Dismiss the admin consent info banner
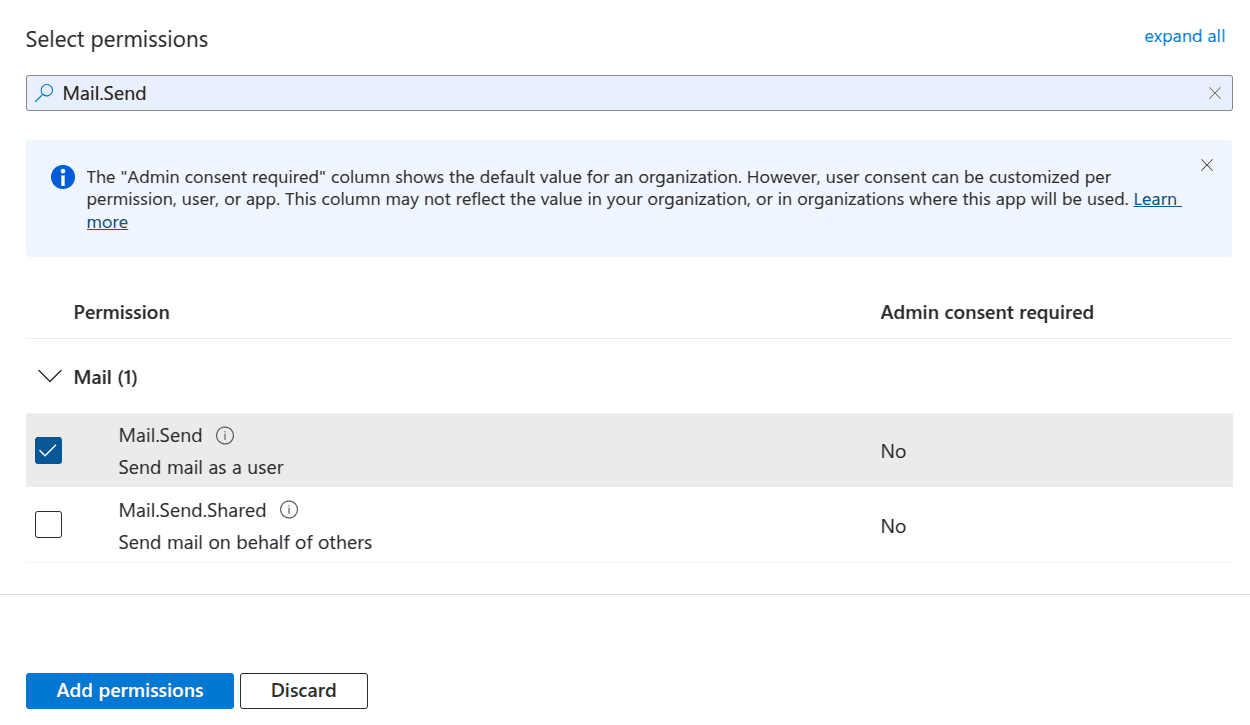1250x725 pixels. pyautogui.click(x=1207, y=165)
